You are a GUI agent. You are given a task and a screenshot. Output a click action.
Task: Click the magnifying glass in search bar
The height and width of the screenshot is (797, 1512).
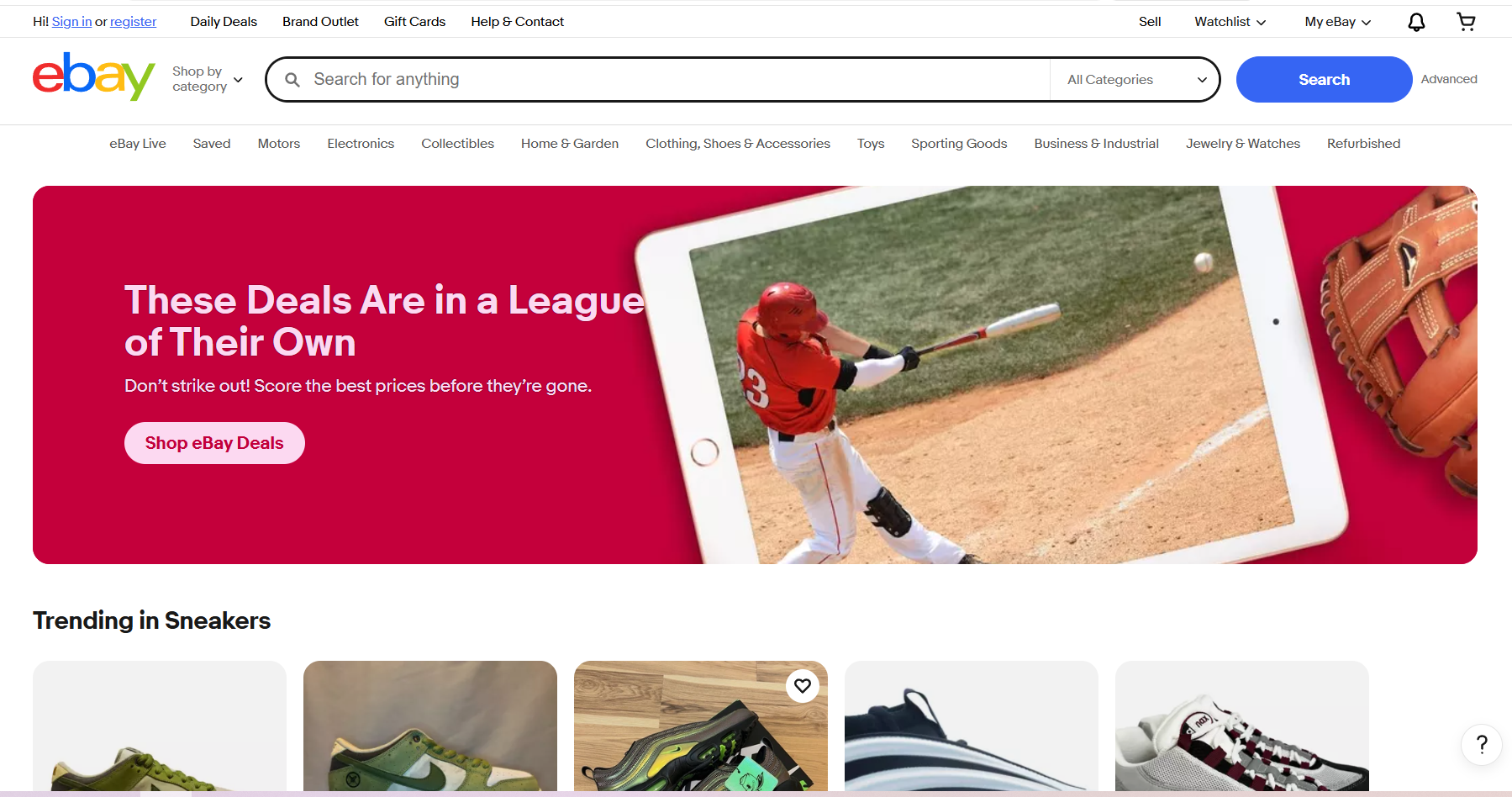[292, 80]
